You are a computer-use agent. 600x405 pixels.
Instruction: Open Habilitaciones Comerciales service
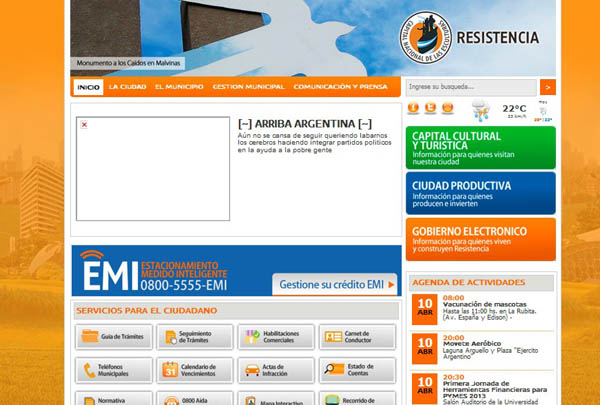[x=276, y=337]
